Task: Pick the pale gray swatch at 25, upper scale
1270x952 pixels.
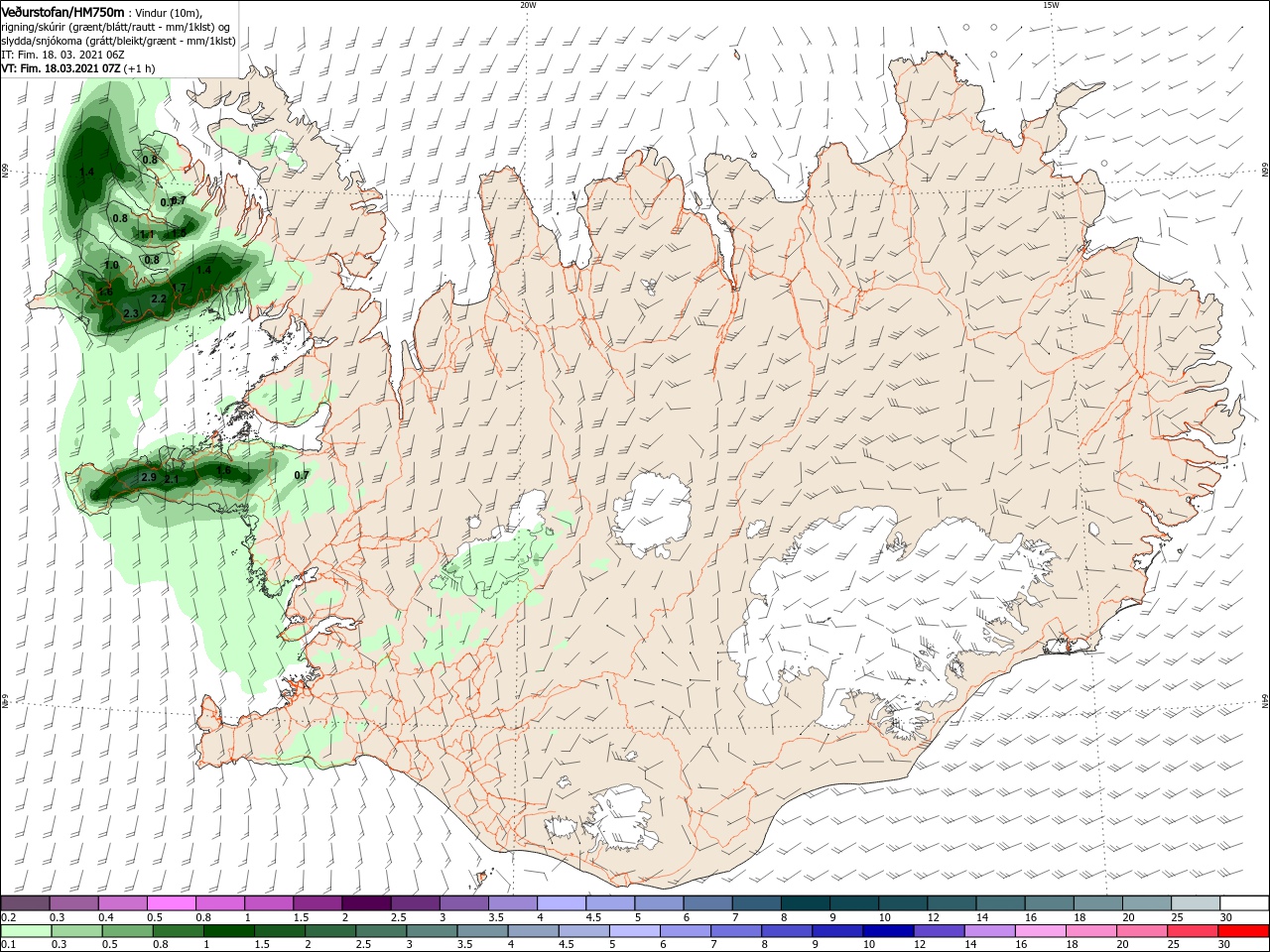Action: click(x=1196, y=903)
